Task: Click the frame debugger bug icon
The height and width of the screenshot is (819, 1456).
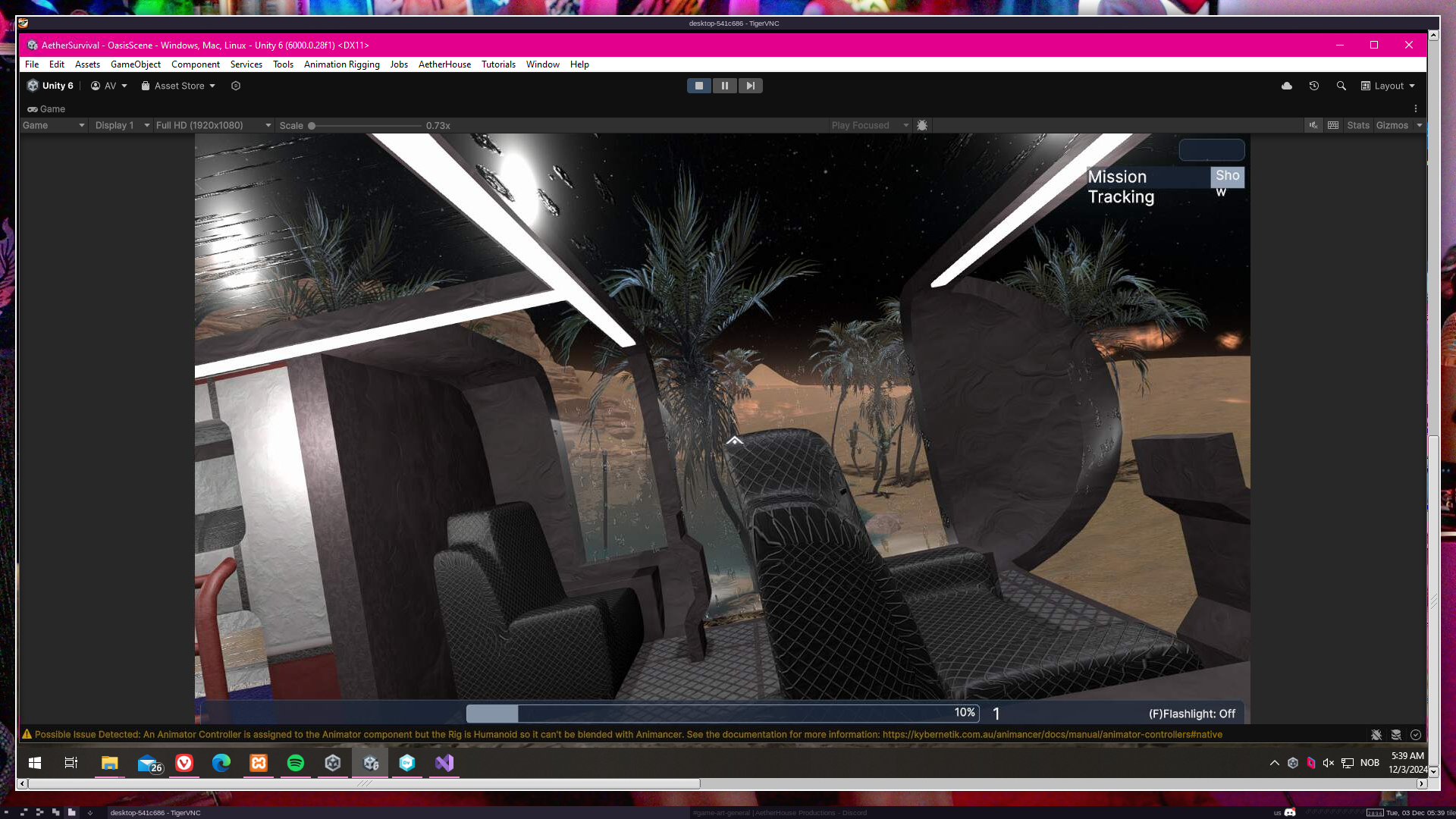Action: tap(922, 125)
